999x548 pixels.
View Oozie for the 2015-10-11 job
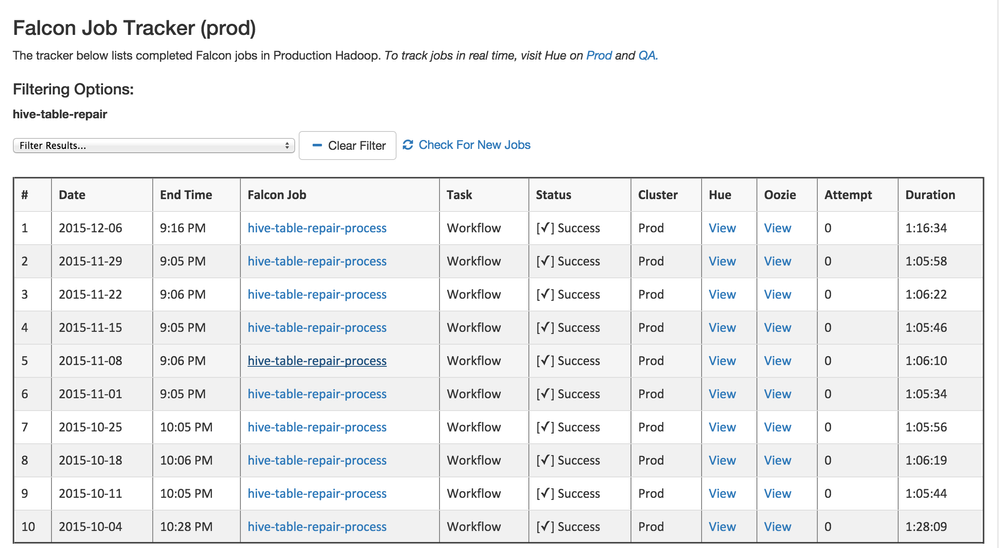pos(777,493)
